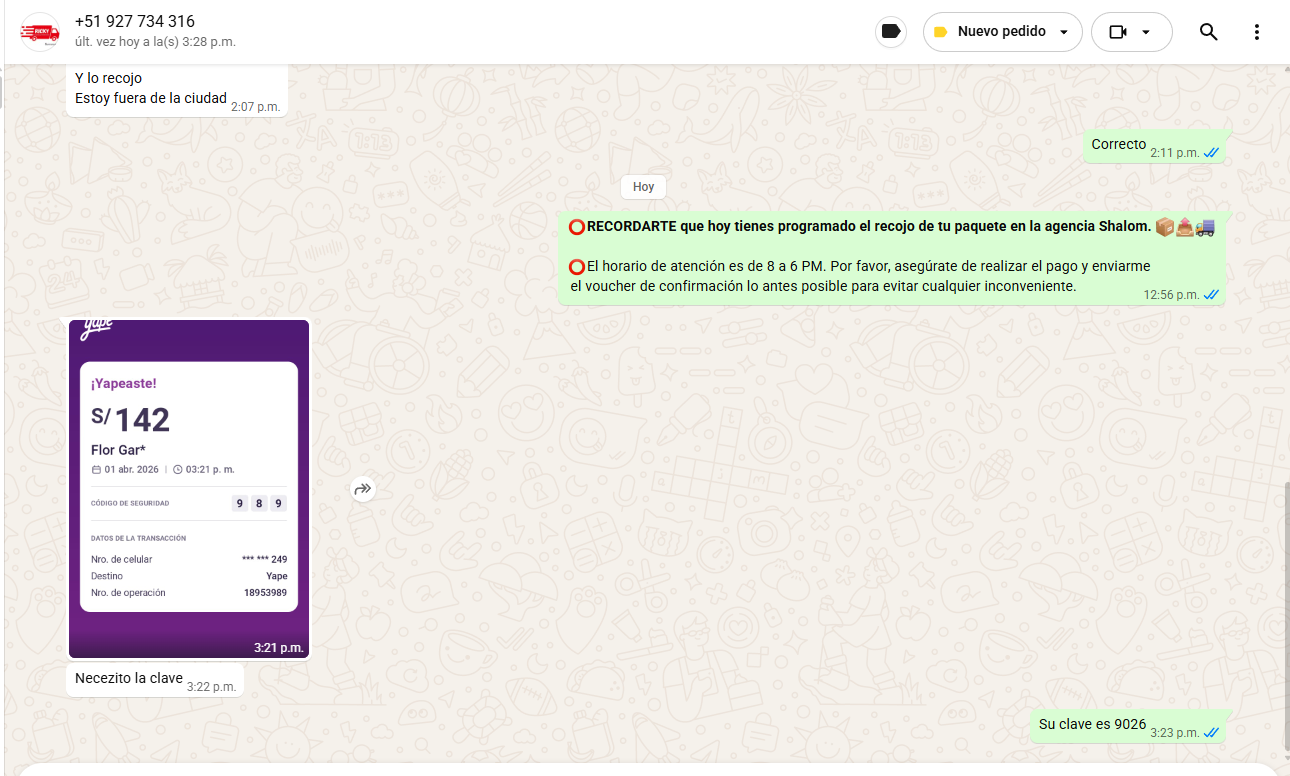Open the chat search magnifier icon

[x=1208, y=32]
